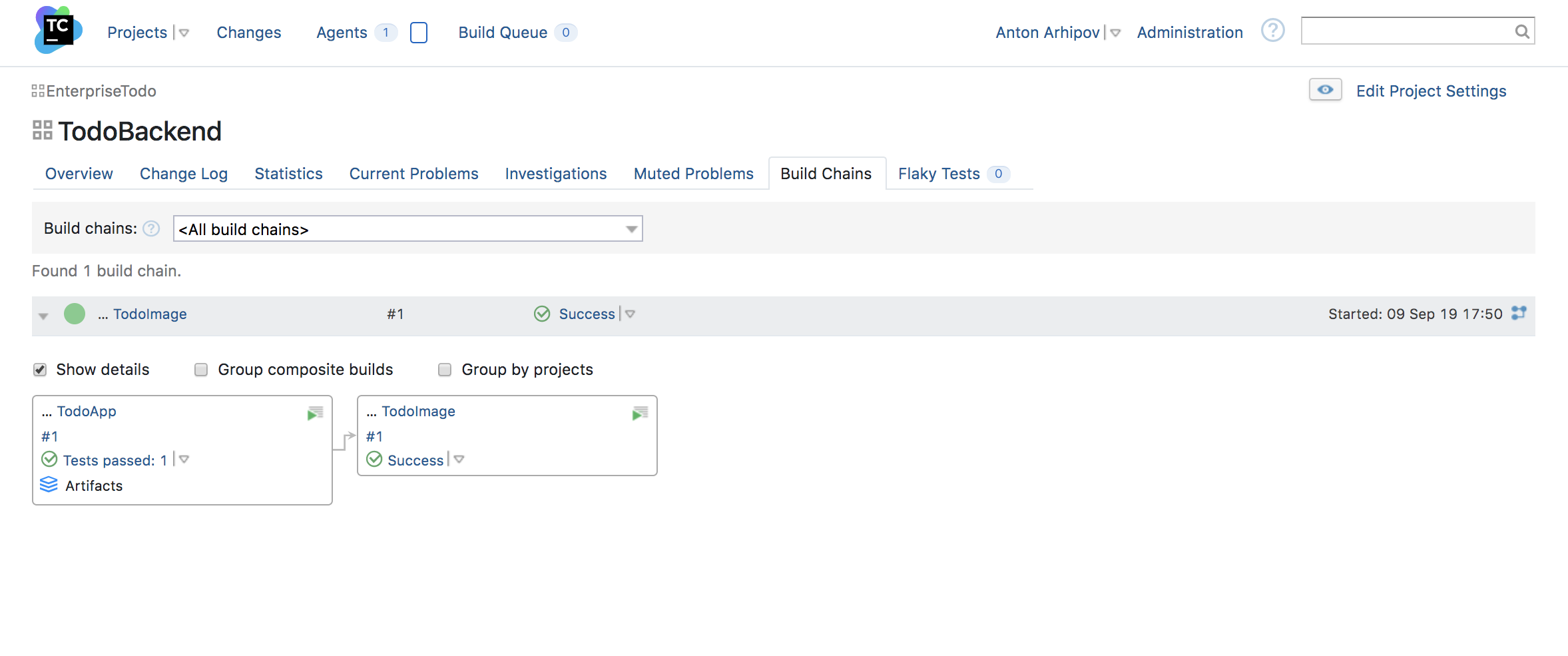Open the Investigations tab
Viewport: 1568px width, 656px height.
[x=556, y=174]
